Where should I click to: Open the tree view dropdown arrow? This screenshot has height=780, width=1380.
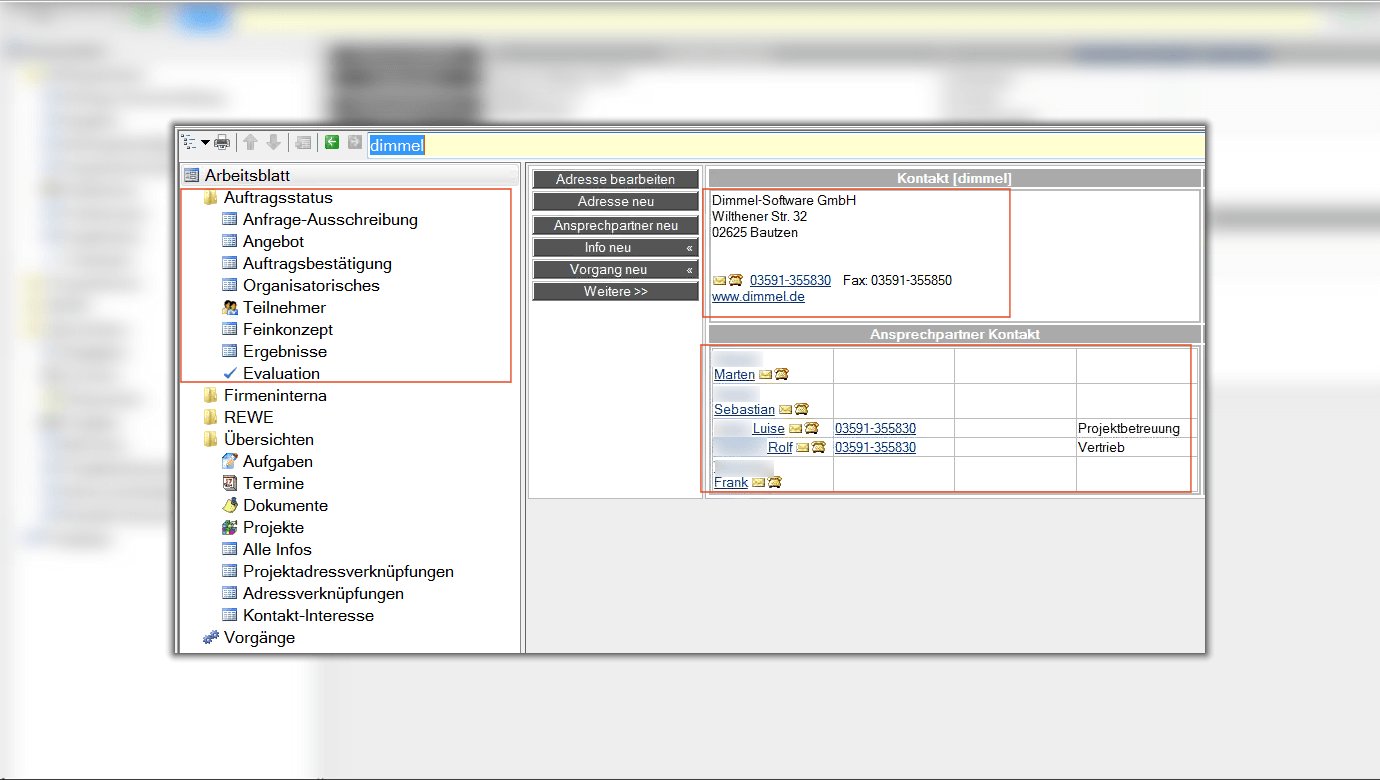click(205, 143)
